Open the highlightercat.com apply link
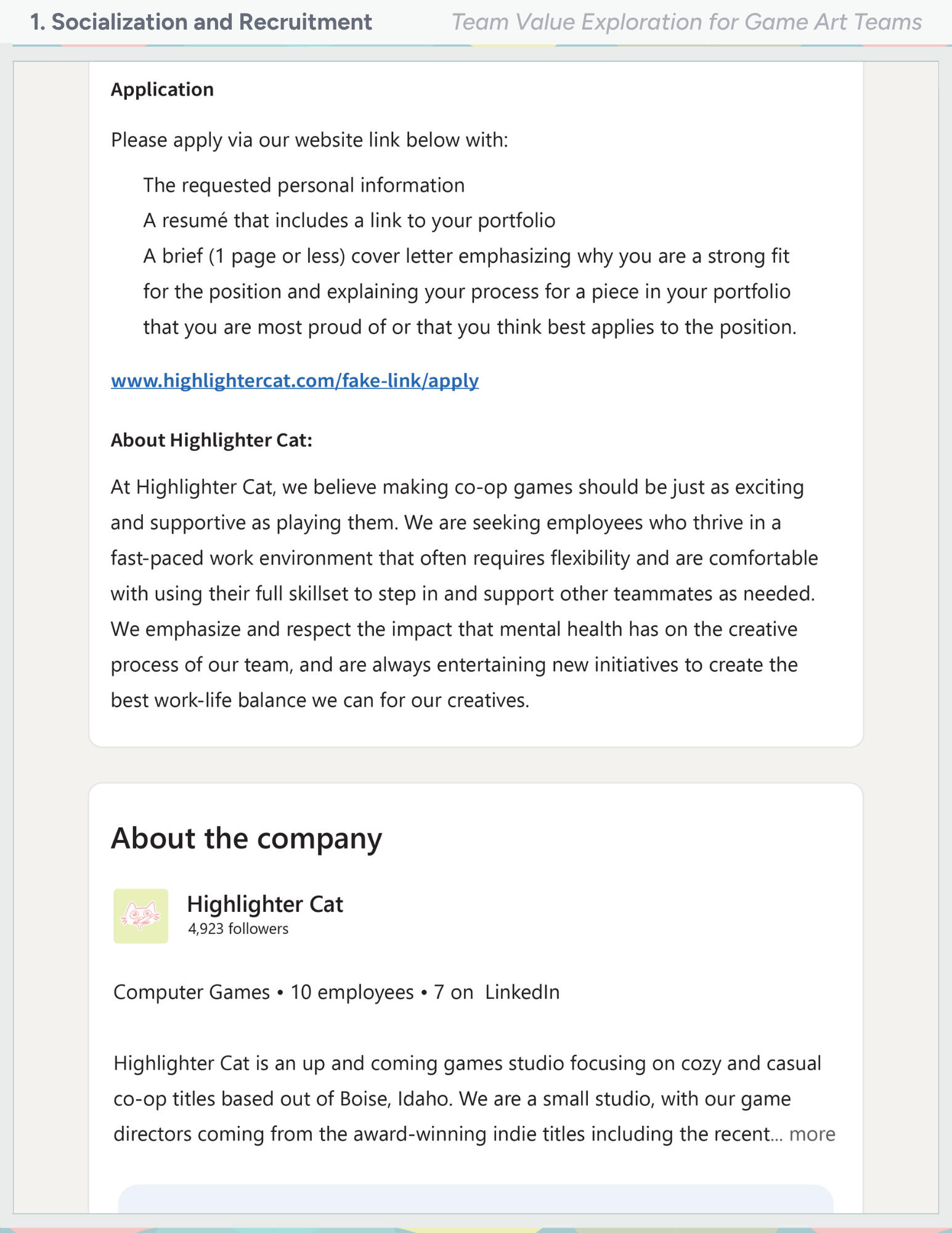The height and width of the screenshot is (1233, 952). 295,380
